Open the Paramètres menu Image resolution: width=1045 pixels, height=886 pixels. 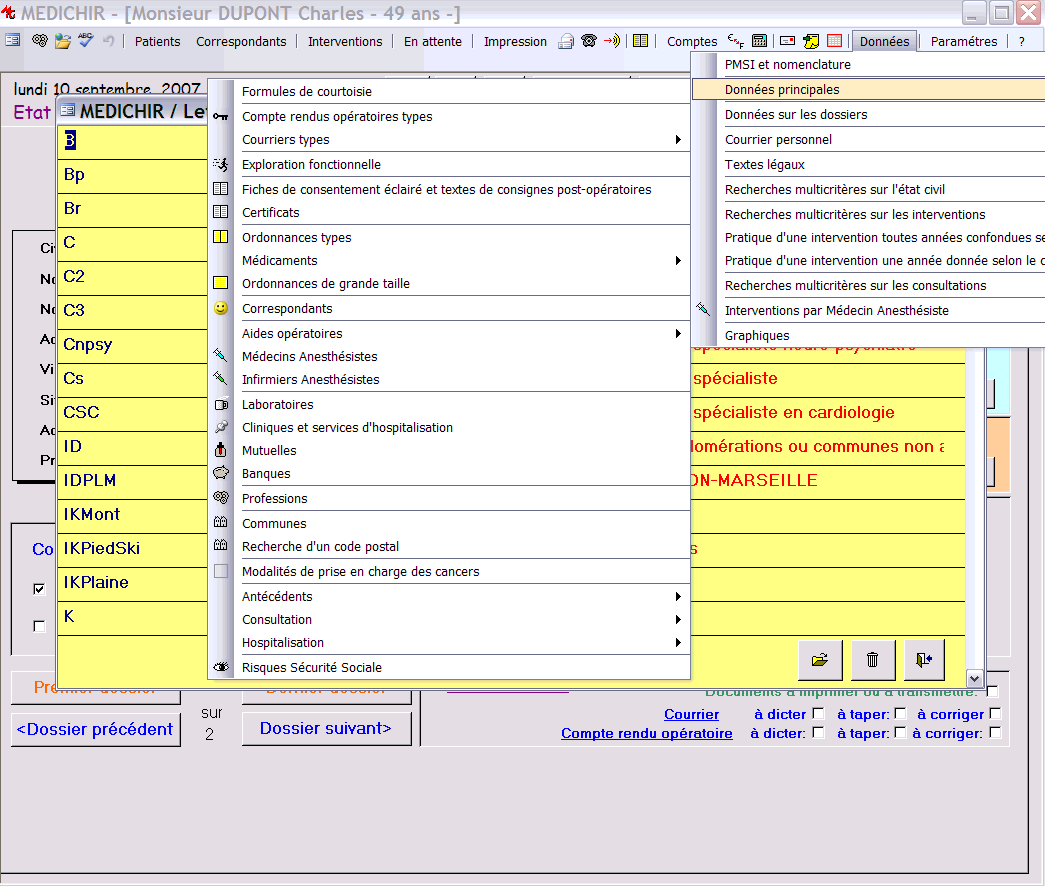(x=964, y=41)
